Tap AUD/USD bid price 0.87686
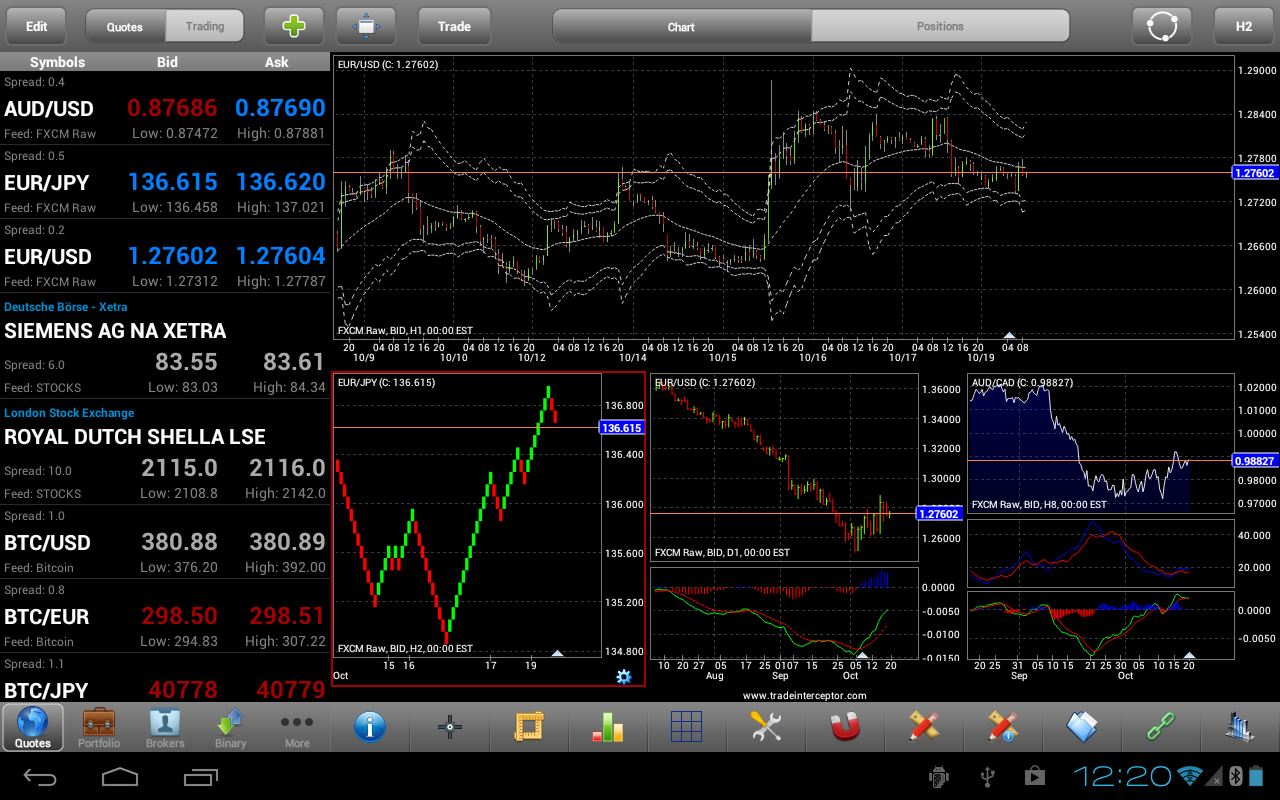The image size is (1280, 800). [x=172, y=108]
